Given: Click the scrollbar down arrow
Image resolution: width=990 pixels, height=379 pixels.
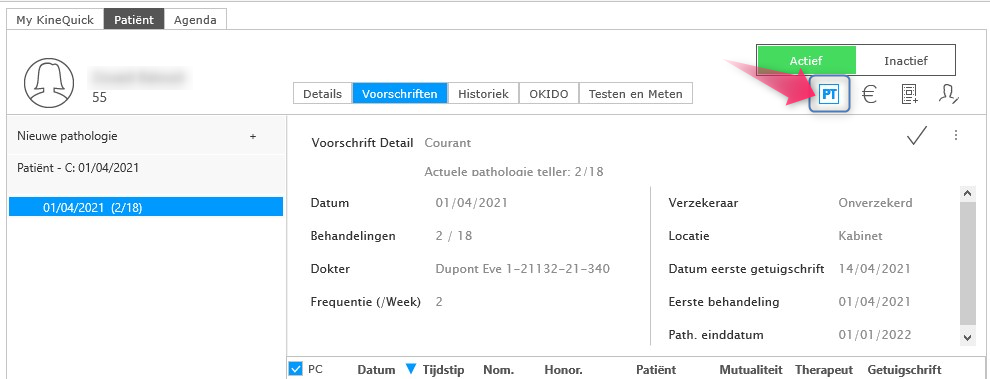Looking at the screenshot, I should click(x=967, y=338).
